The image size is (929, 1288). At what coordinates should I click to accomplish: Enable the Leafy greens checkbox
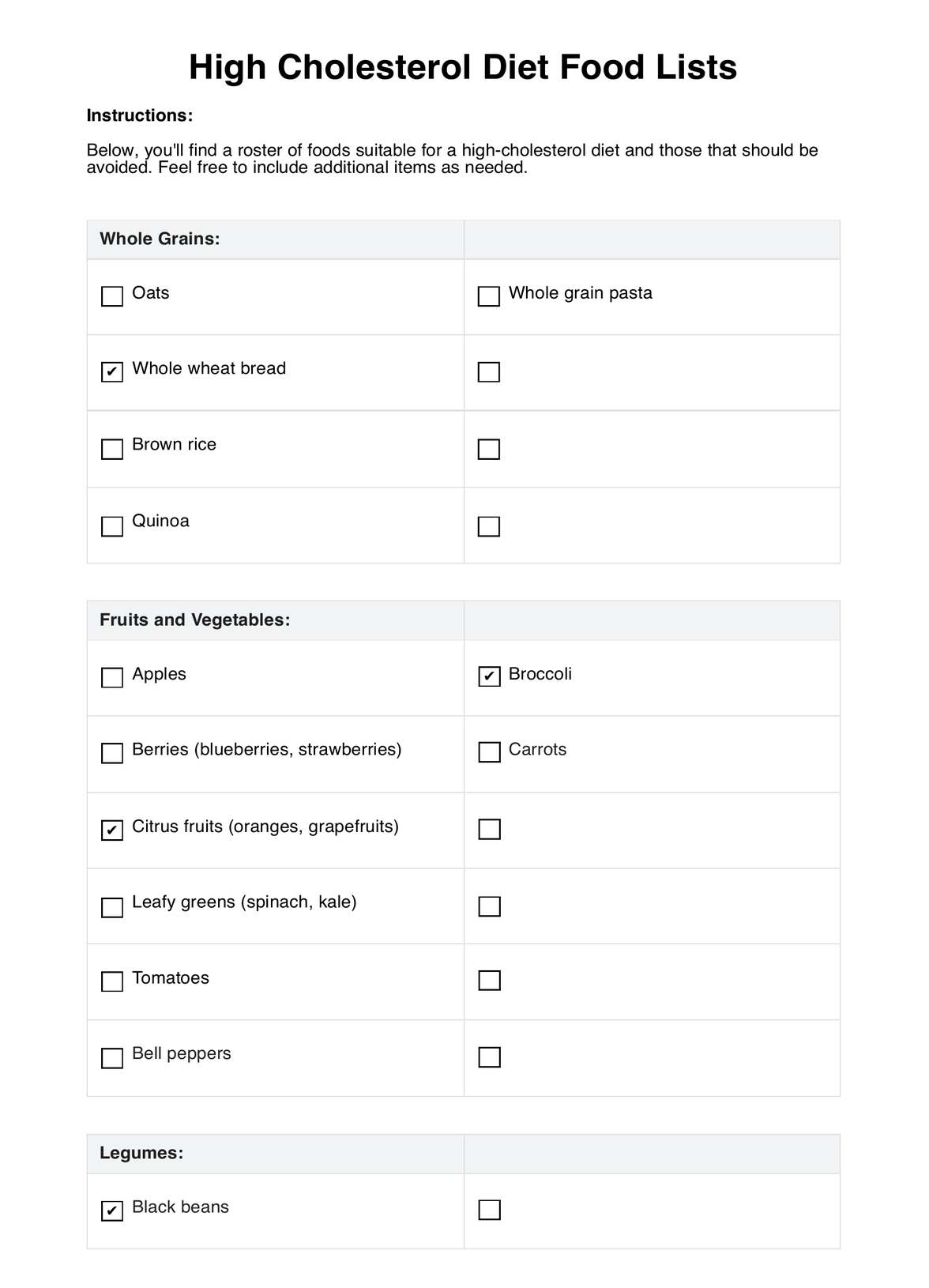112,906
